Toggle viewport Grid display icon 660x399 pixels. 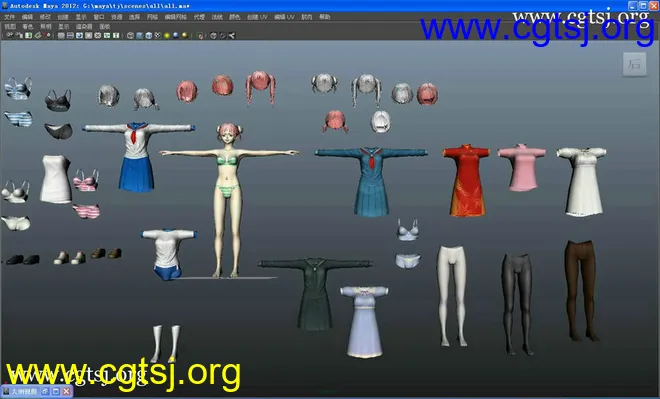pyautogui.click(x=61, y=35)
